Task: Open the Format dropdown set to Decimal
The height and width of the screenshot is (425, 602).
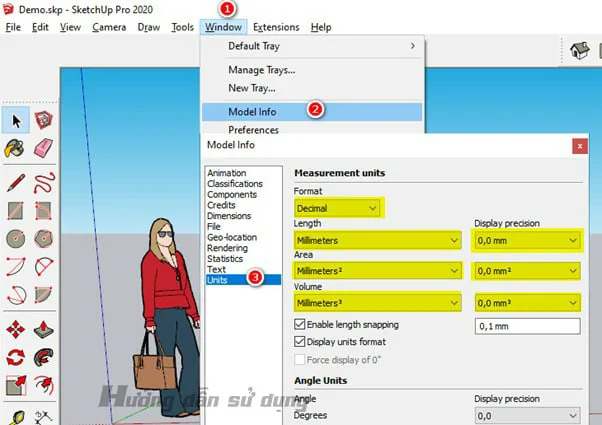Action: coord(337,208)
